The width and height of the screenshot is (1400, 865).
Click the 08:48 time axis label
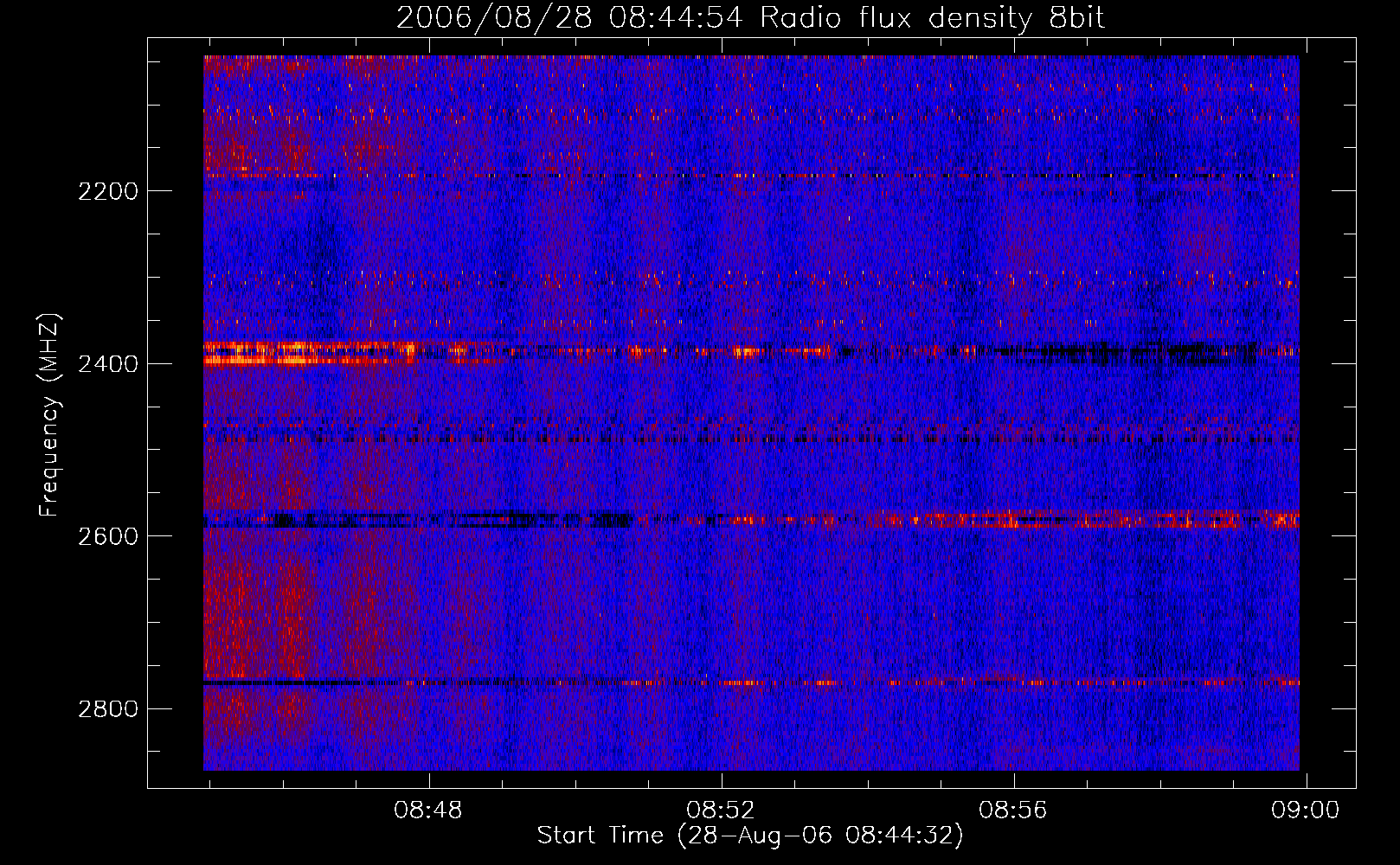point(428,811)
